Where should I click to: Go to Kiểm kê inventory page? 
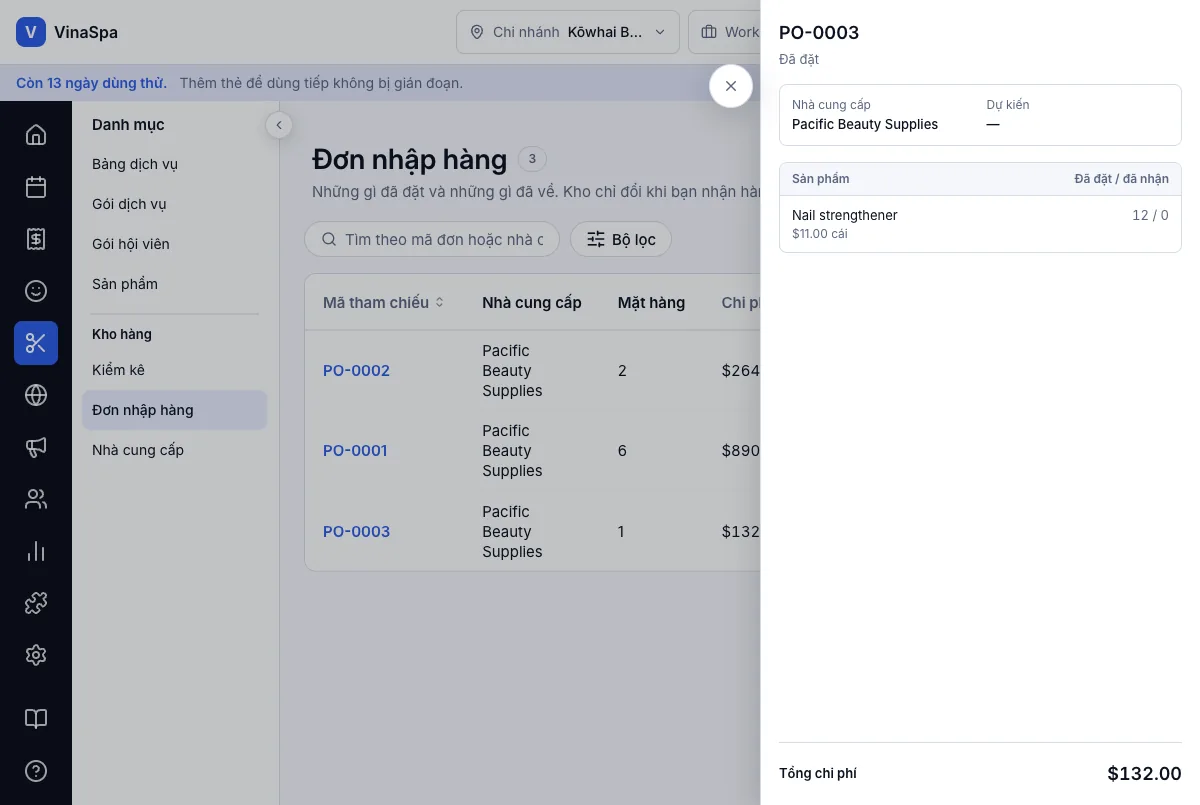pos(174,370)
